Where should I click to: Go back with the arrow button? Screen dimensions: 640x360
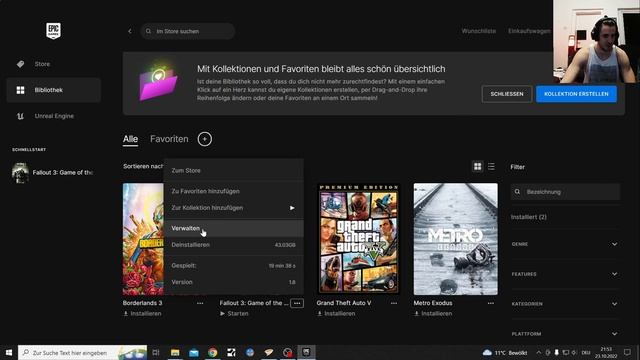pyautogui.click(x=130, y=31)
